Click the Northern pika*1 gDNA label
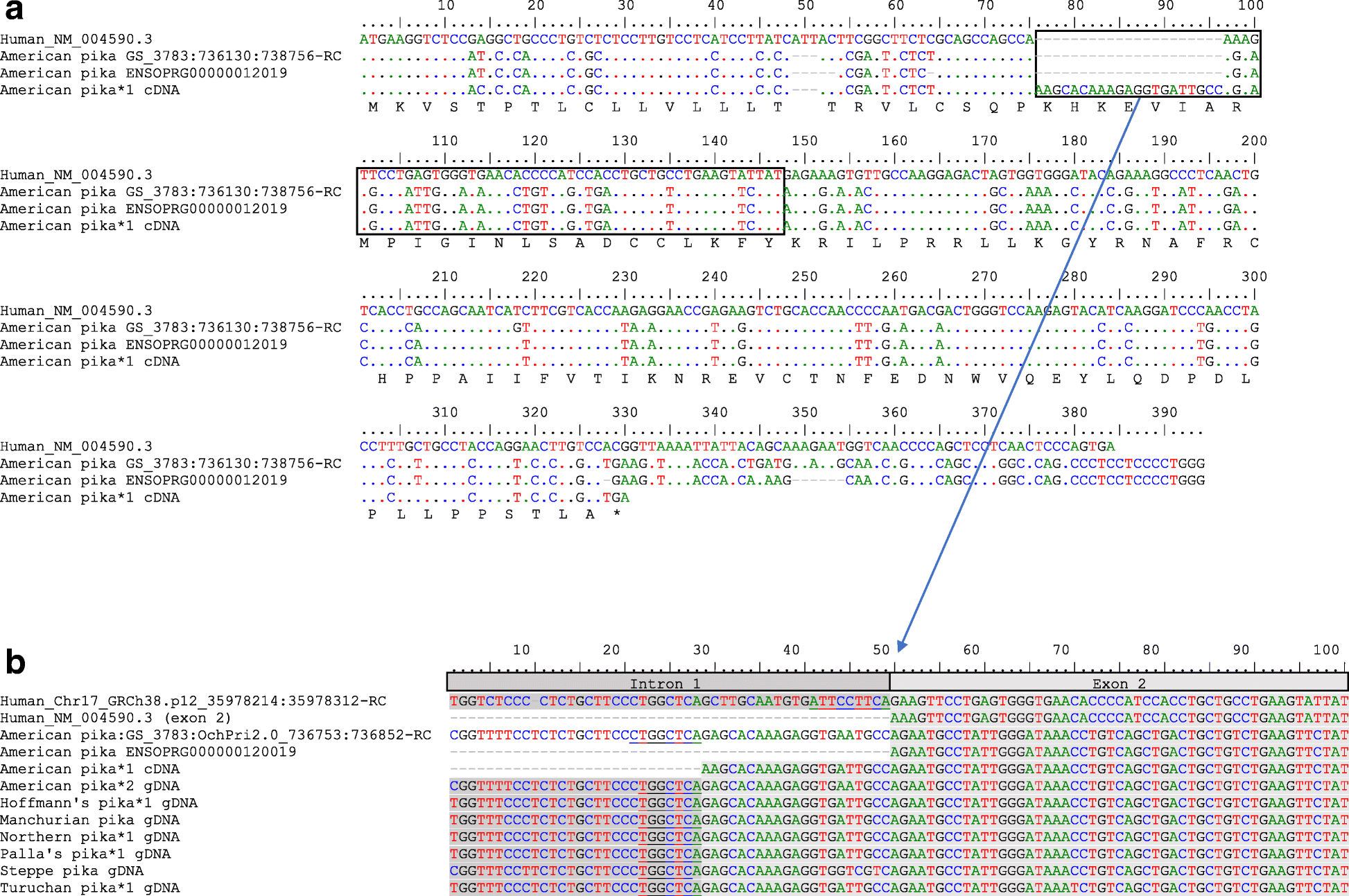This screenshot has width=1349, height=896. [90, 837]
